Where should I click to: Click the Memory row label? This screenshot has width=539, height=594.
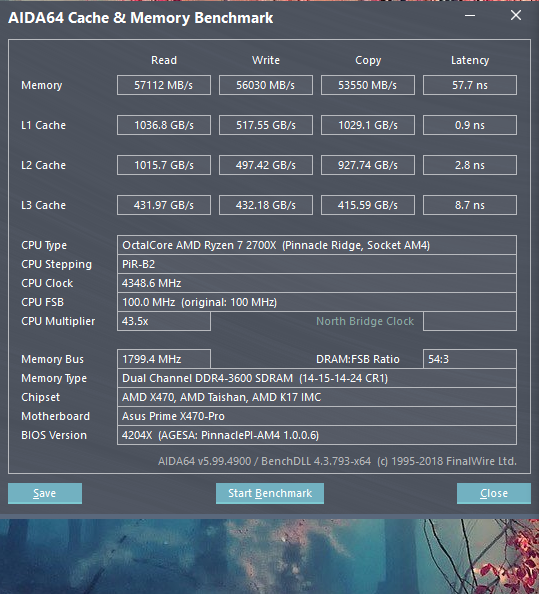click(42, 85)
